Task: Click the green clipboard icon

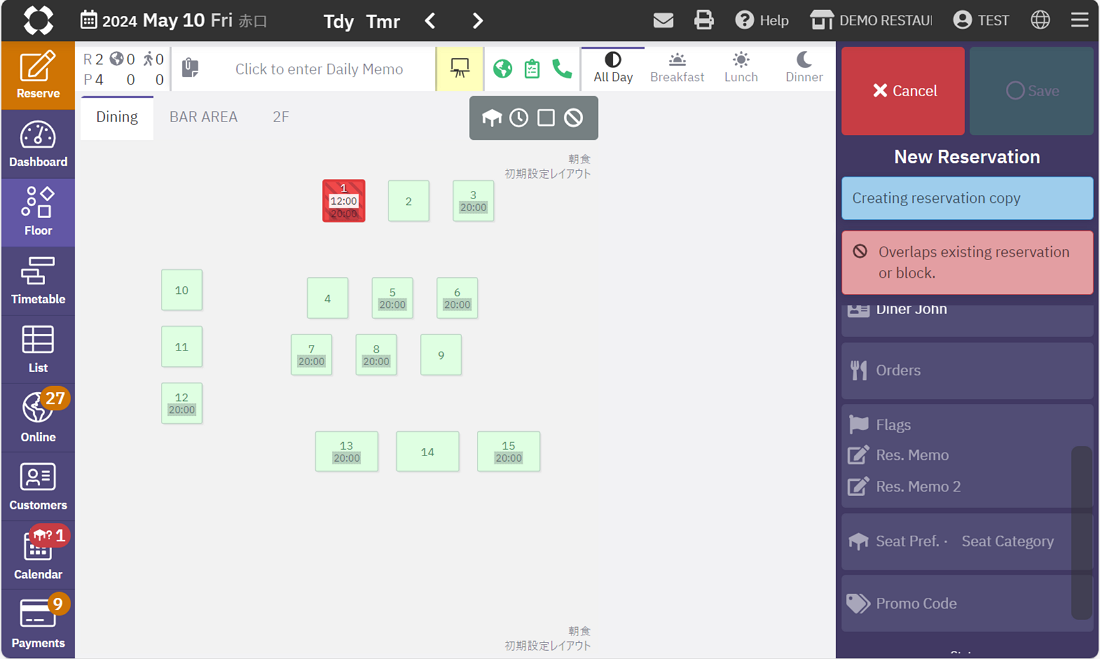Action: click(x=532, y=68)
